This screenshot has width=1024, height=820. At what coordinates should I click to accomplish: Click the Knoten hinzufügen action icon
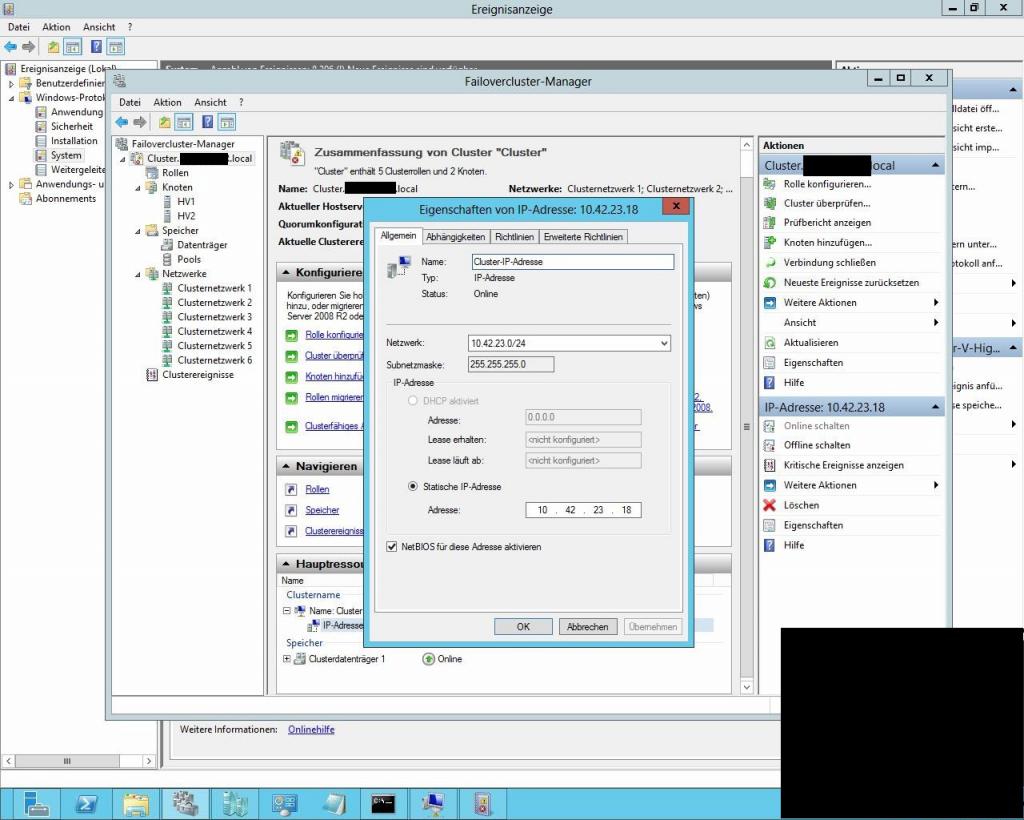(x=770, y=242)
